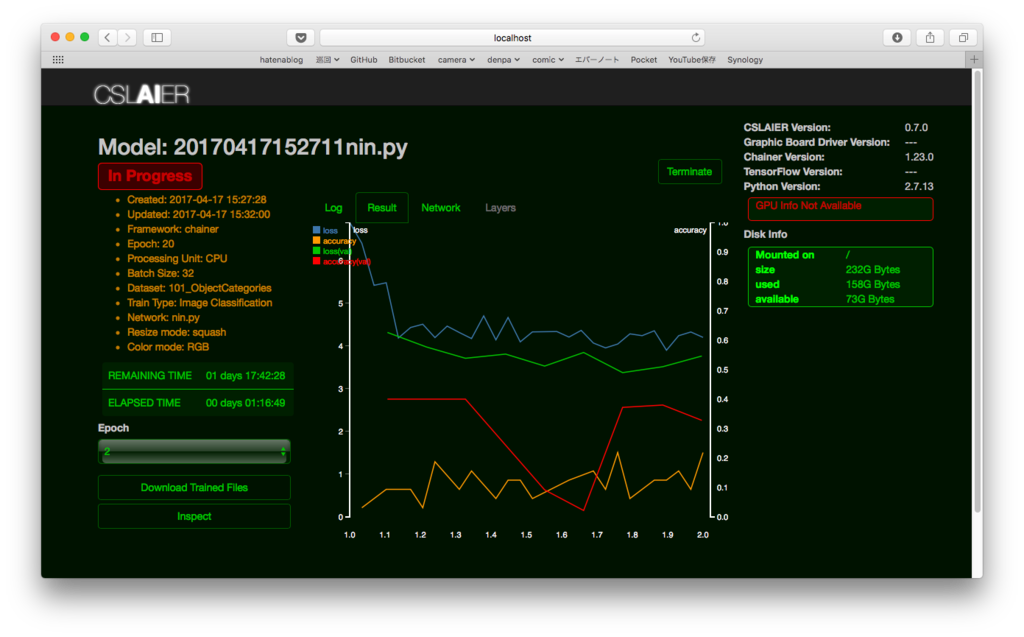The height and width of the screenshot is (637, 1024).
Task: Click the CSLAIER Version 0.7.0 value
Action: tap(916, 127)
